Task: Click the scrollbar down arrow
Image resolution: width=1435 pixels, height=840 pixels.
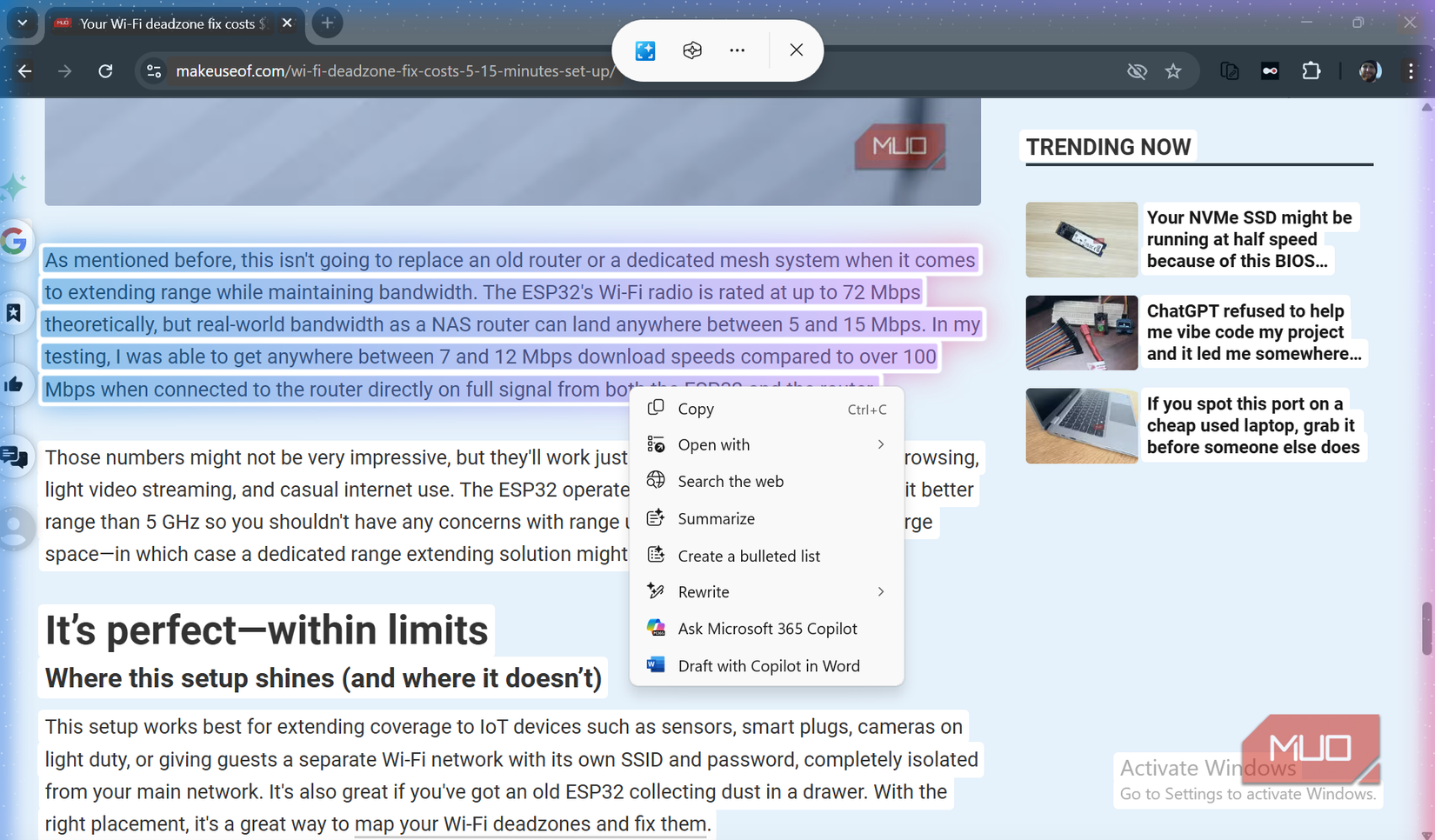Action: [x=1426, y=835]
